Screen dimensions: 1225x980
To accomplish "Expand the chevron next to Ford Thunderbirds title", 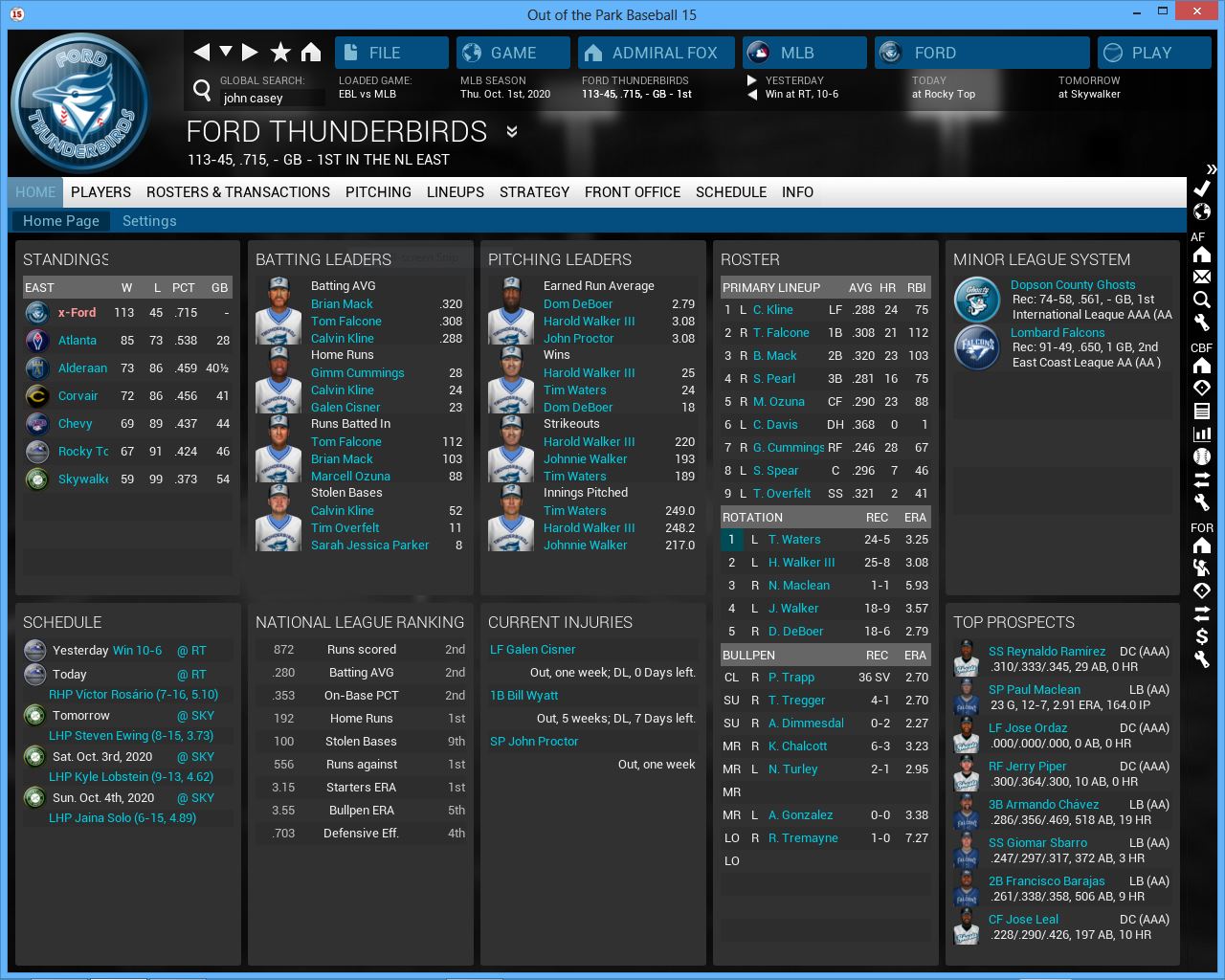I will click(x=512, y=132).
